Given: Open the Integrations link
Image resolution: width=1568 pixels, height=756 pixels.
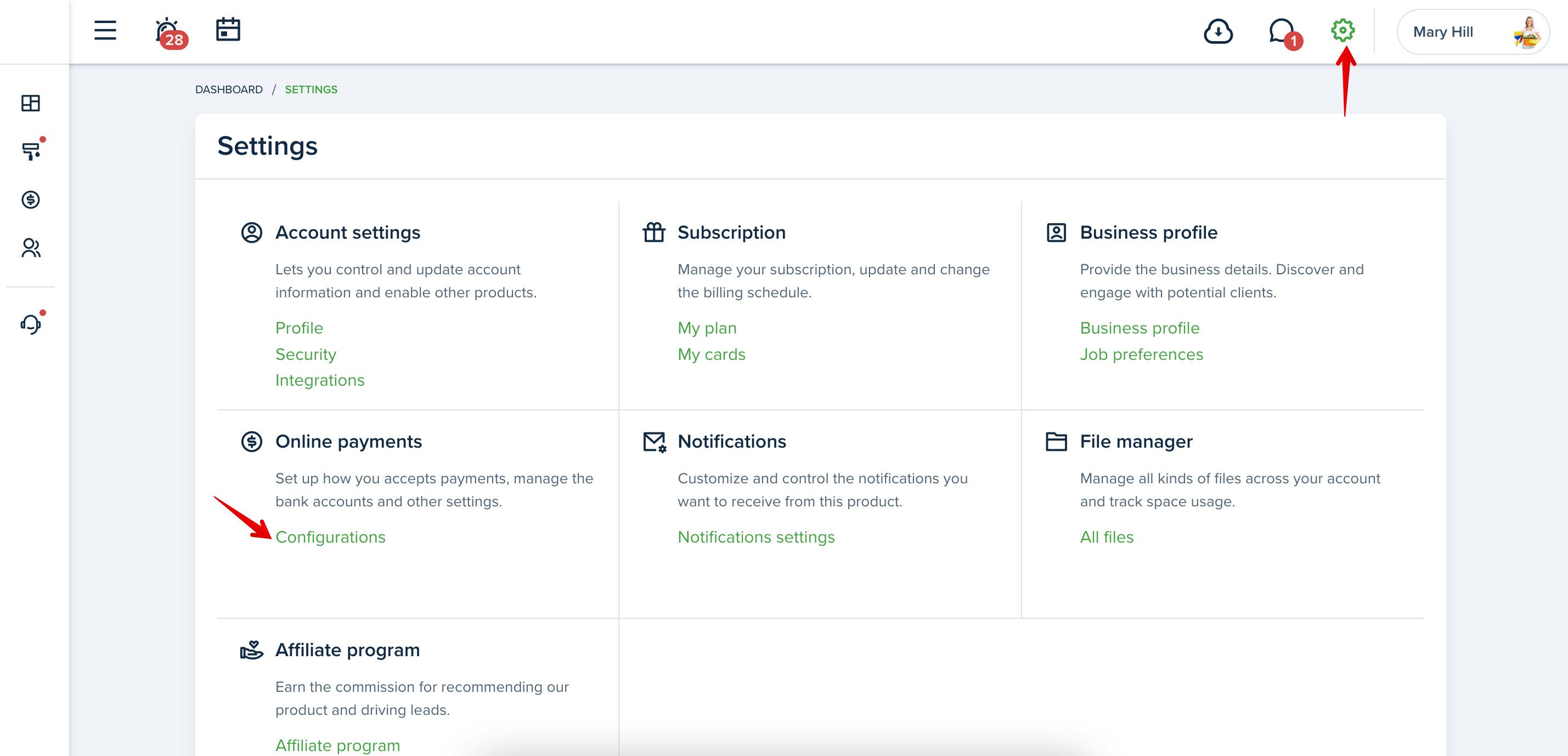Looking at the screenshot, I should 319,380.
